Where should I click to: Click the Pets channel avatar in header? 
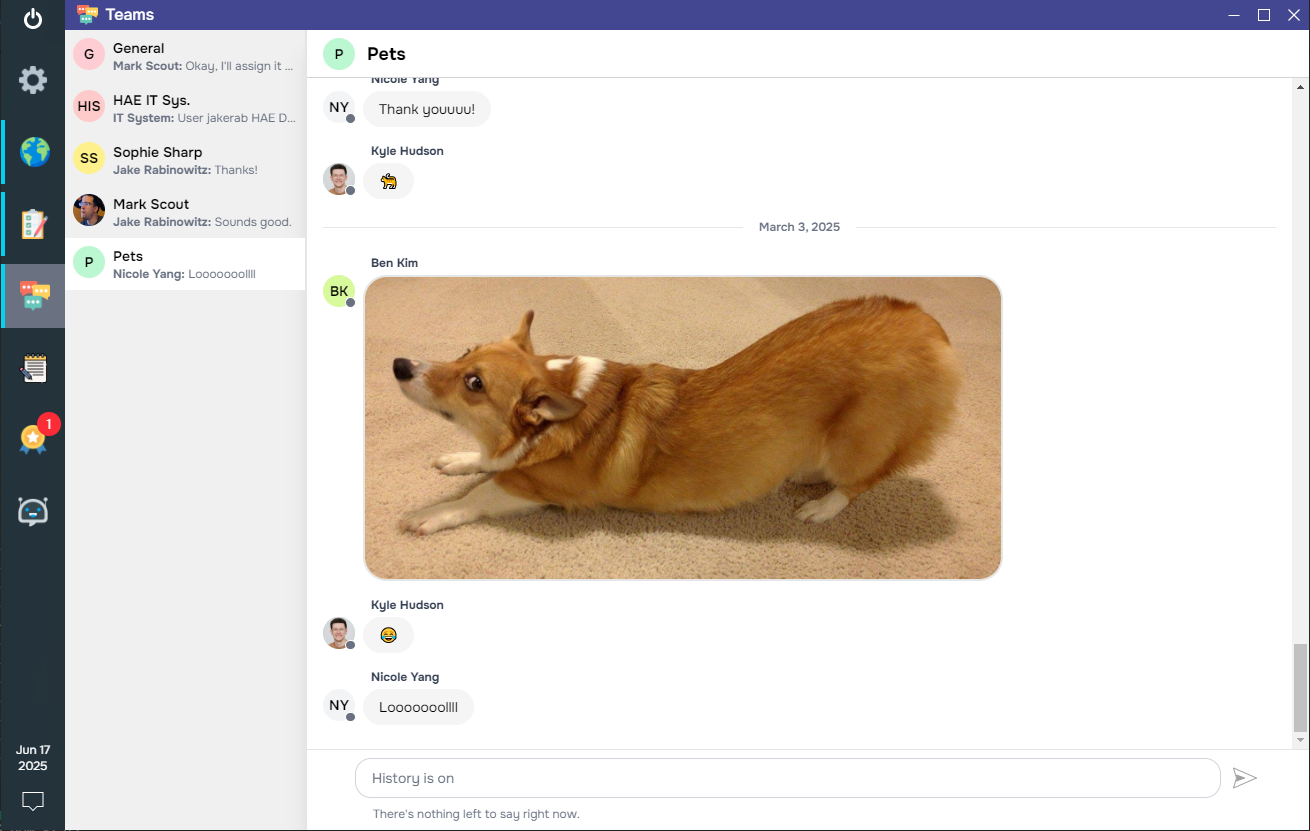pyautogui.click(x=339, y=54)
